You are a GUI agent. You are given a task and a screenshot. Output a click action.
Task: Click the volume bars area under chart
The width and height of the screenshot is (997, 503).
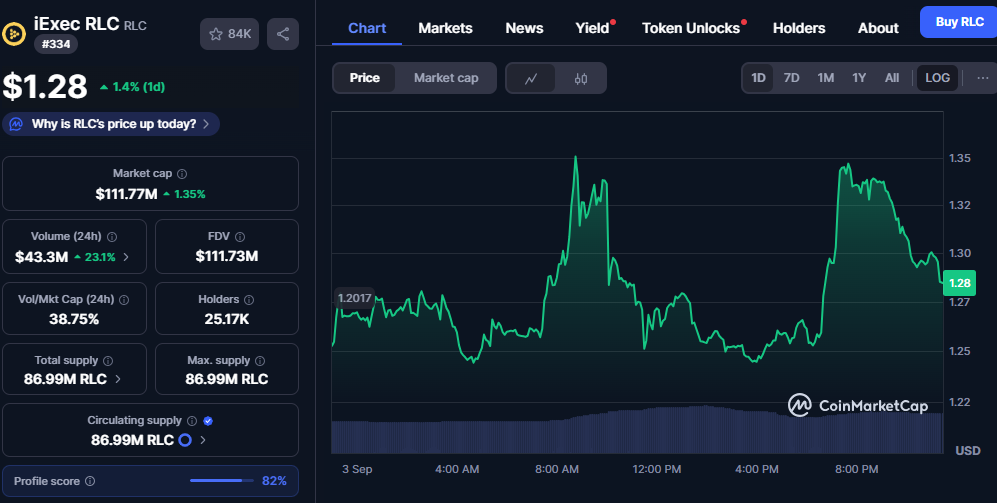tap(637, 430)
